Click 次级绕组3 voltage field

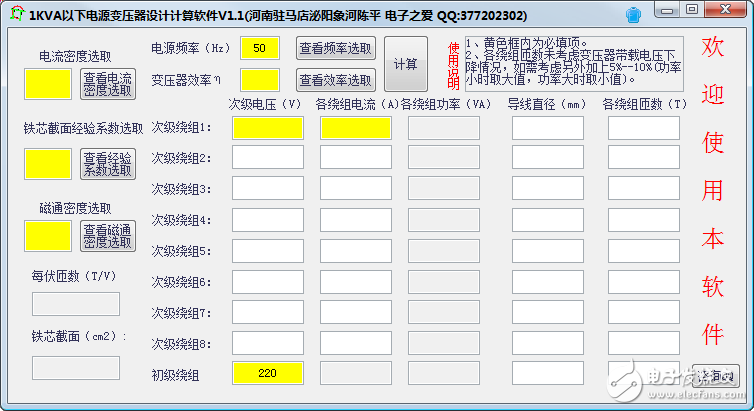pos(268,188)
